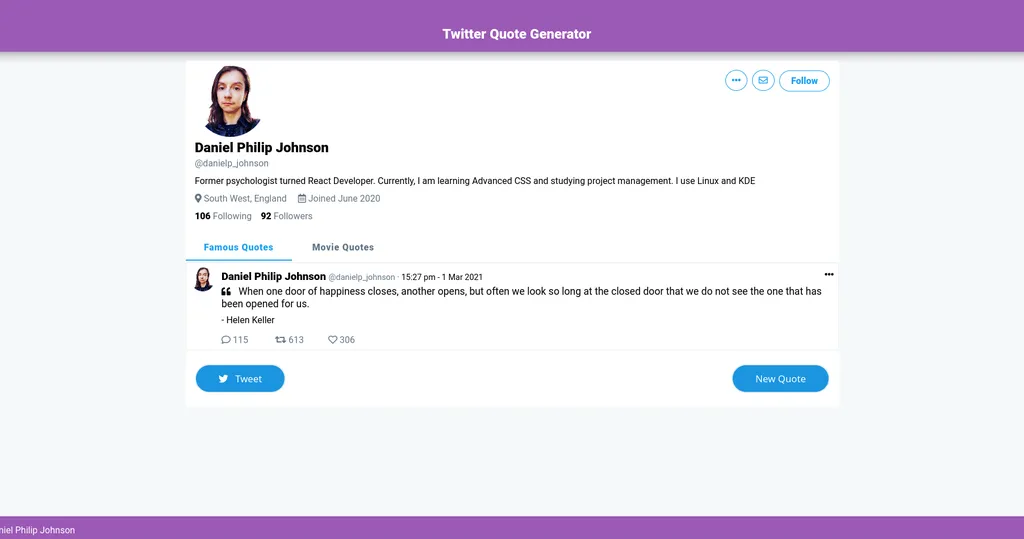The height and width of the screenshot is (539, 1024).
Task: Click the Daniel Philip Johnson tweet author name
Action: 273,276
